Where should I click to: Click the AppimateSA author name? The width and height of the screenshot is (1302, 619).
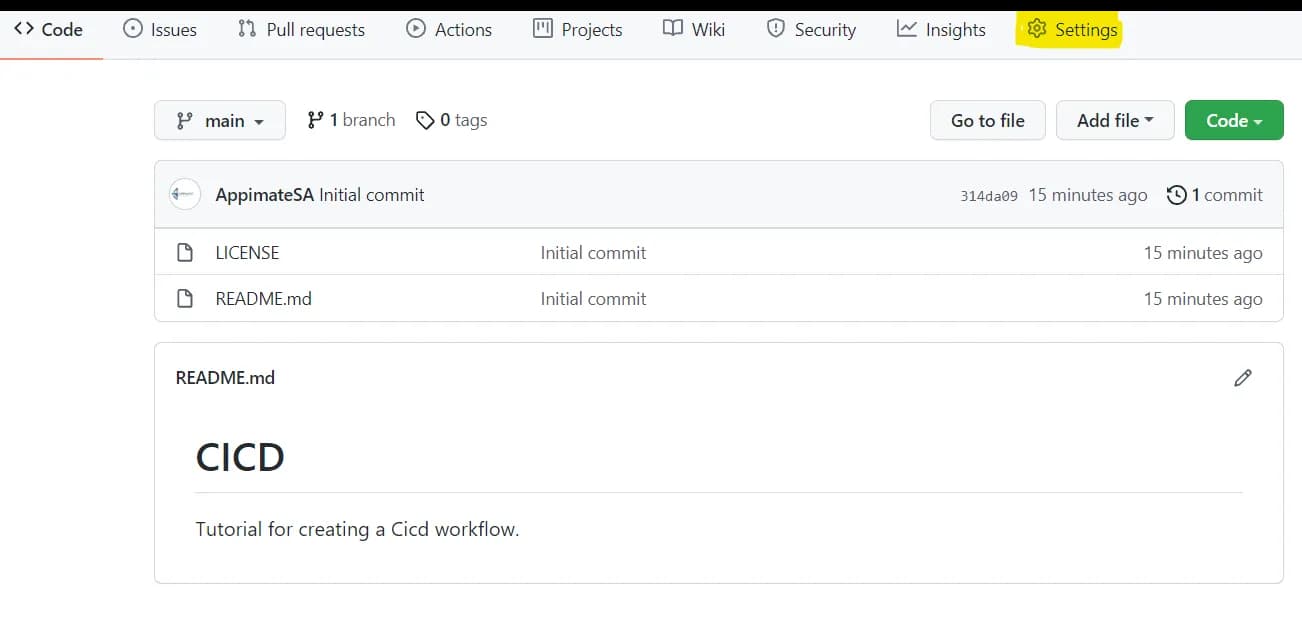click(x=264, y=195)
